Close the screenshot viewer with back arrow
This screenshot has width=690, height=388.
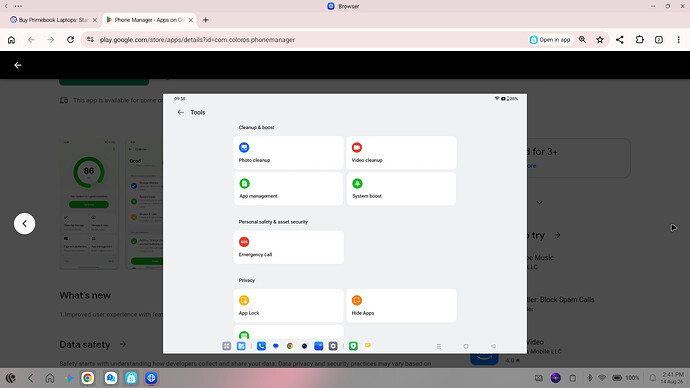tap(18, 65)
